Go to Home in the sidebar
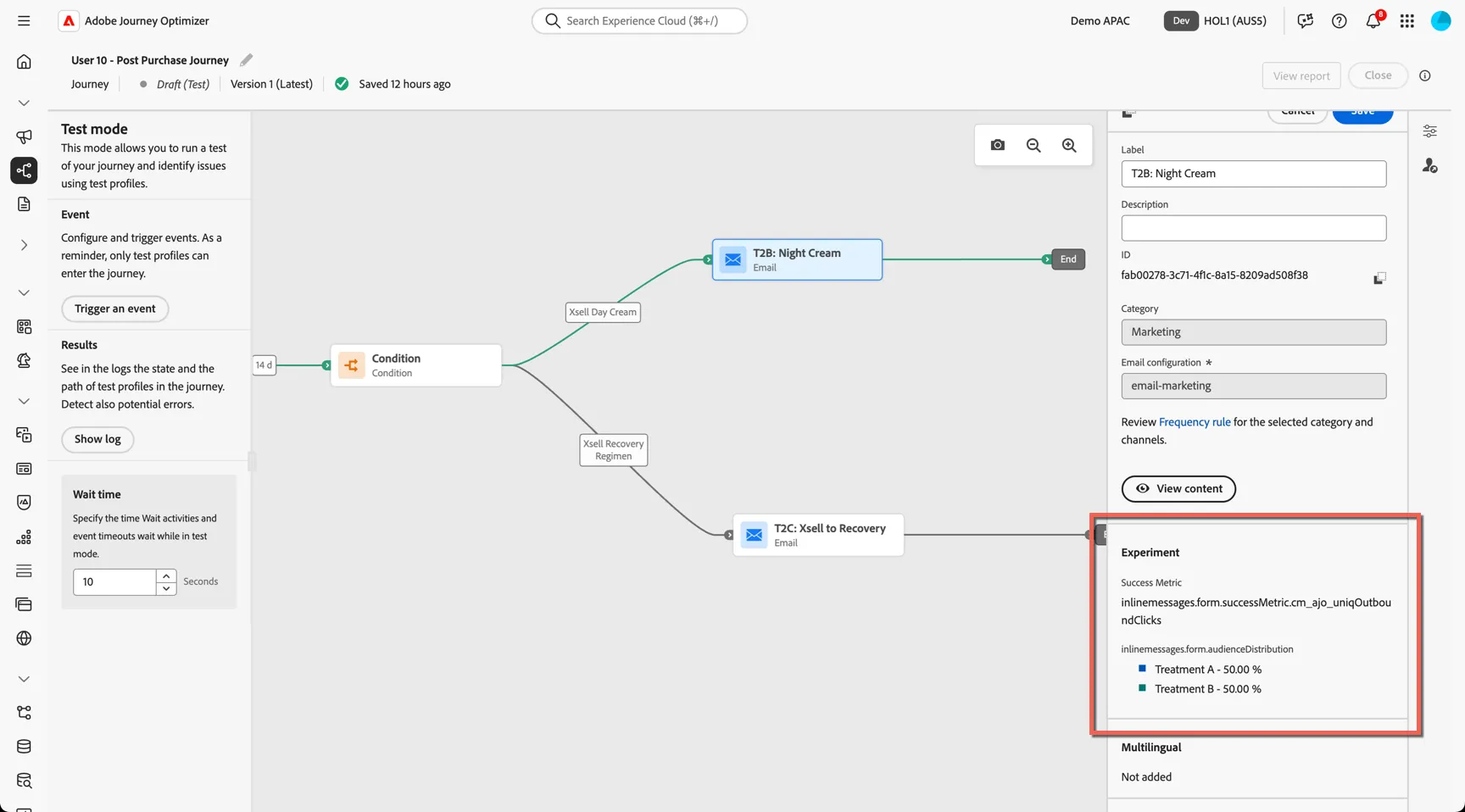Image resolution: width=1465 pixels, height=812 pixels. (x=24, y=61)
